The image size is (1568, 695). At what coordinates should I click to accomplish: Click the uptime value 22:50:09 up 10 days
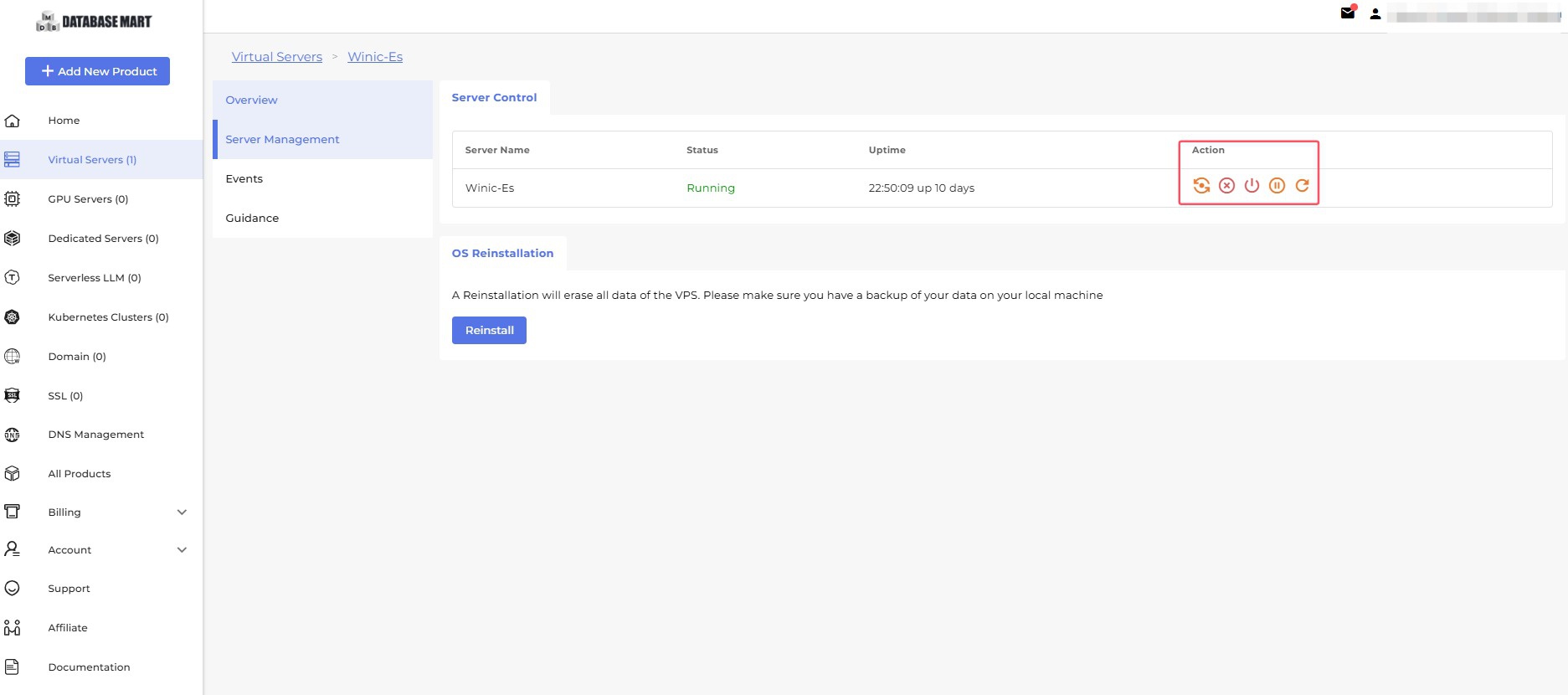(921, 188)
